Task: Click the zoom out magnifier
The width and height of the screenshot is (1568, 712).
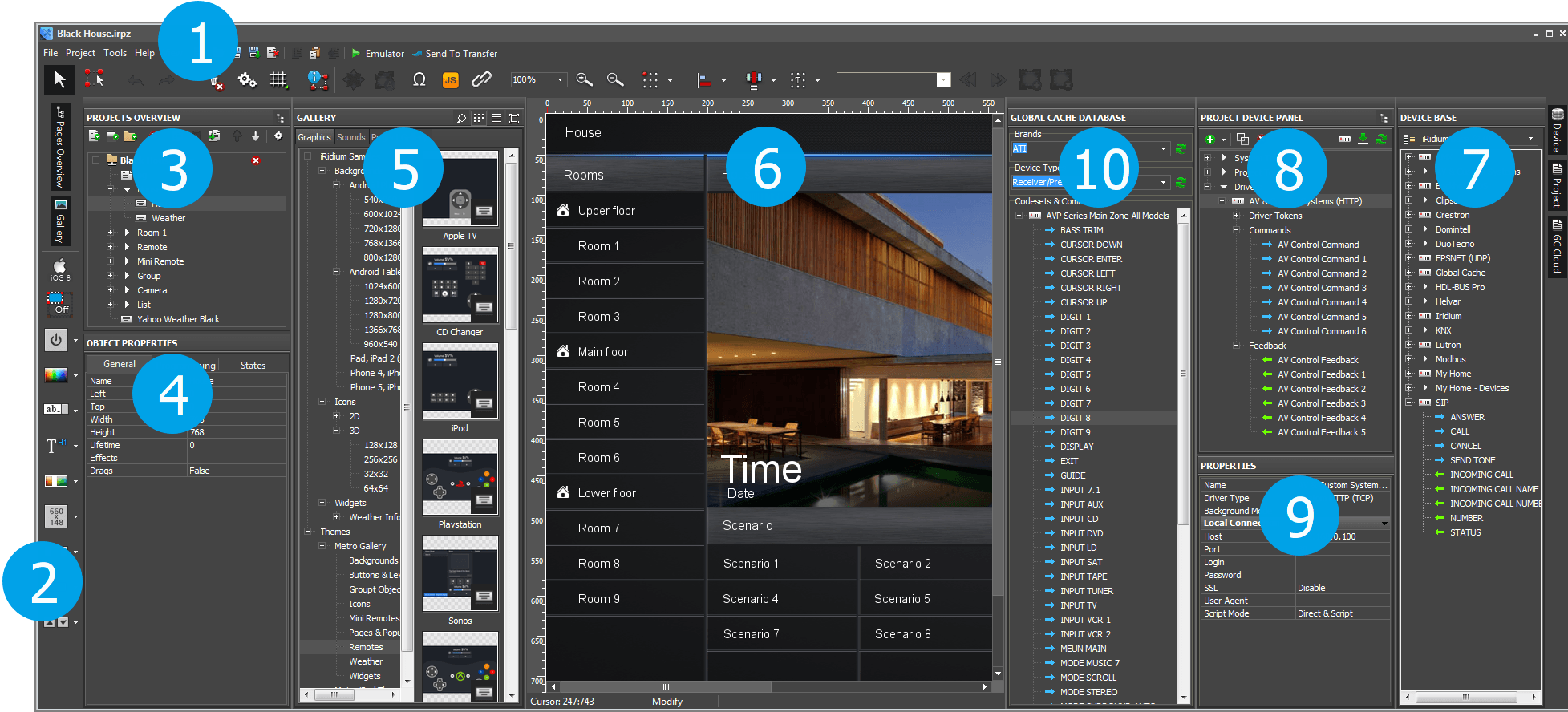Action: [x=615, y=79]
